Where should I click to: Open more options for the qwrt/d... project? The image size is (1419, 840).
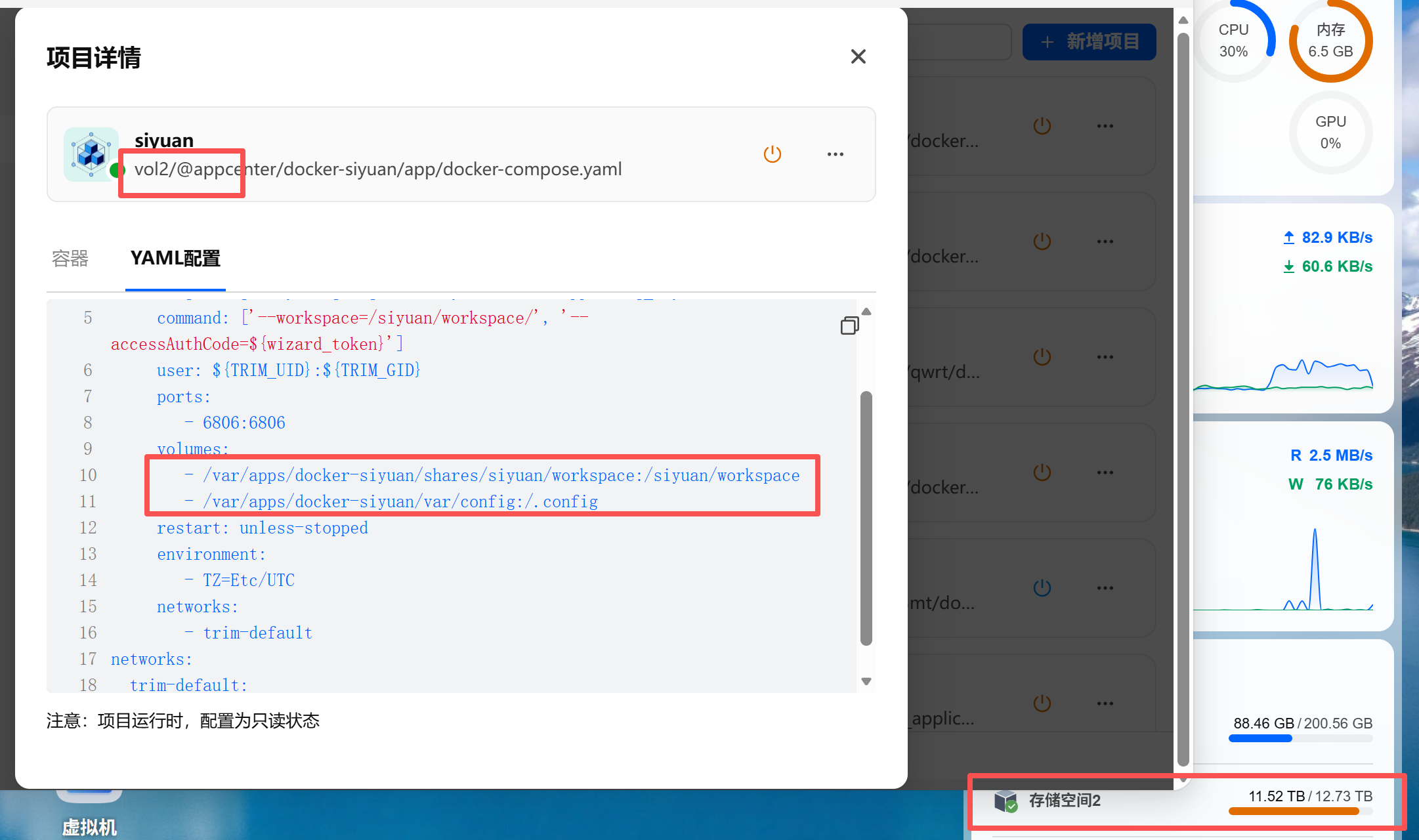pyautogui.click(x=1105, y=357)
